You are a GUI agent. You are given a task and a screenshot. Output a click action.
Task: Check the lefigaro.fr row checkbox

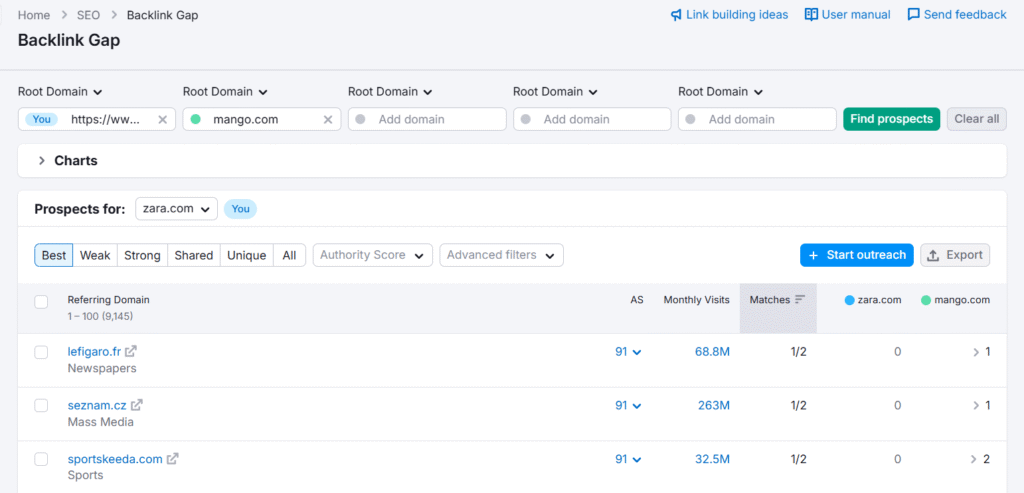click(41, 353)
